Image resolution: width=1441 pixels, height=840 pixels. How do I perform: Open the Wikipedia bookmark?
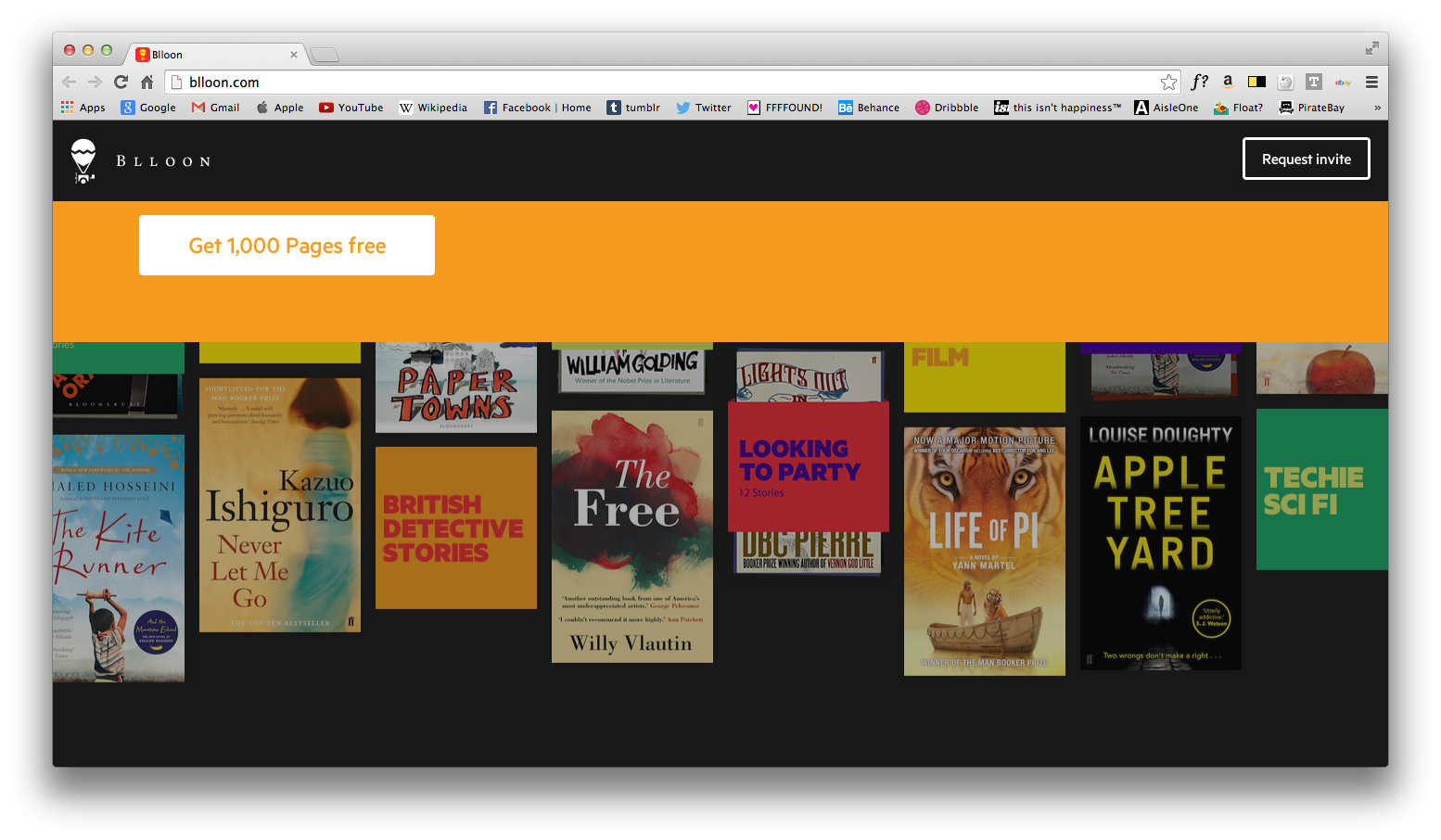[433, 108]
